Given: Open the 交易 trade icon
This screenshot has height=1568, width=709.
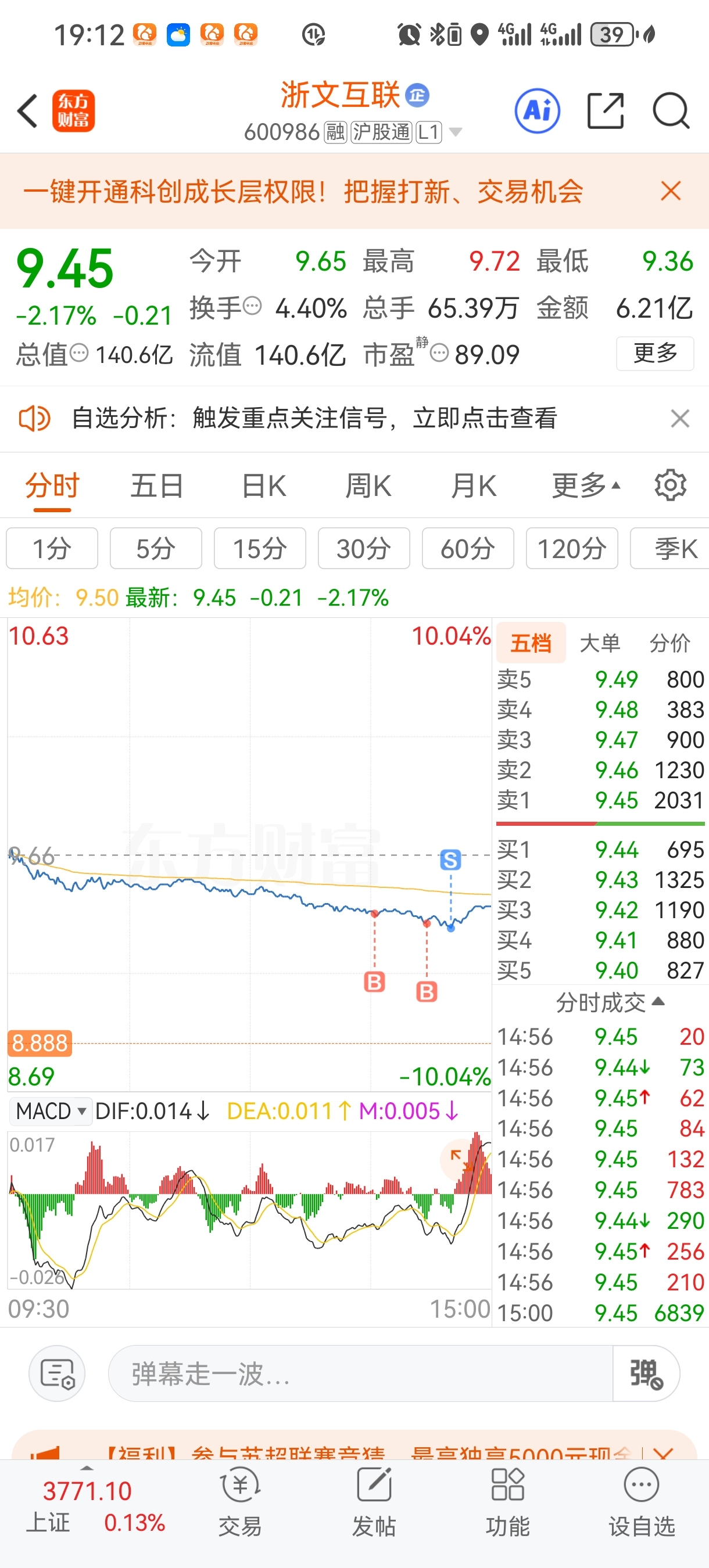Looking at the screenshot, I should coord(240,1502).
